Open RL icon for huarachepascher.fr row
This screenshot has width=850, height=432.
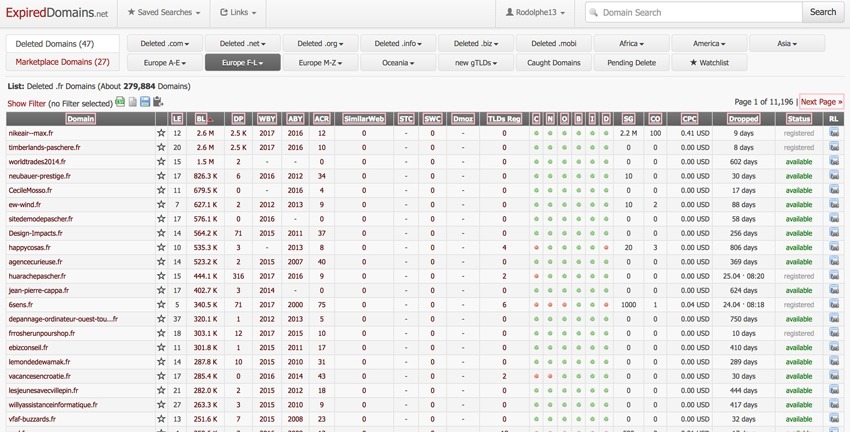[x=834, y=276]
